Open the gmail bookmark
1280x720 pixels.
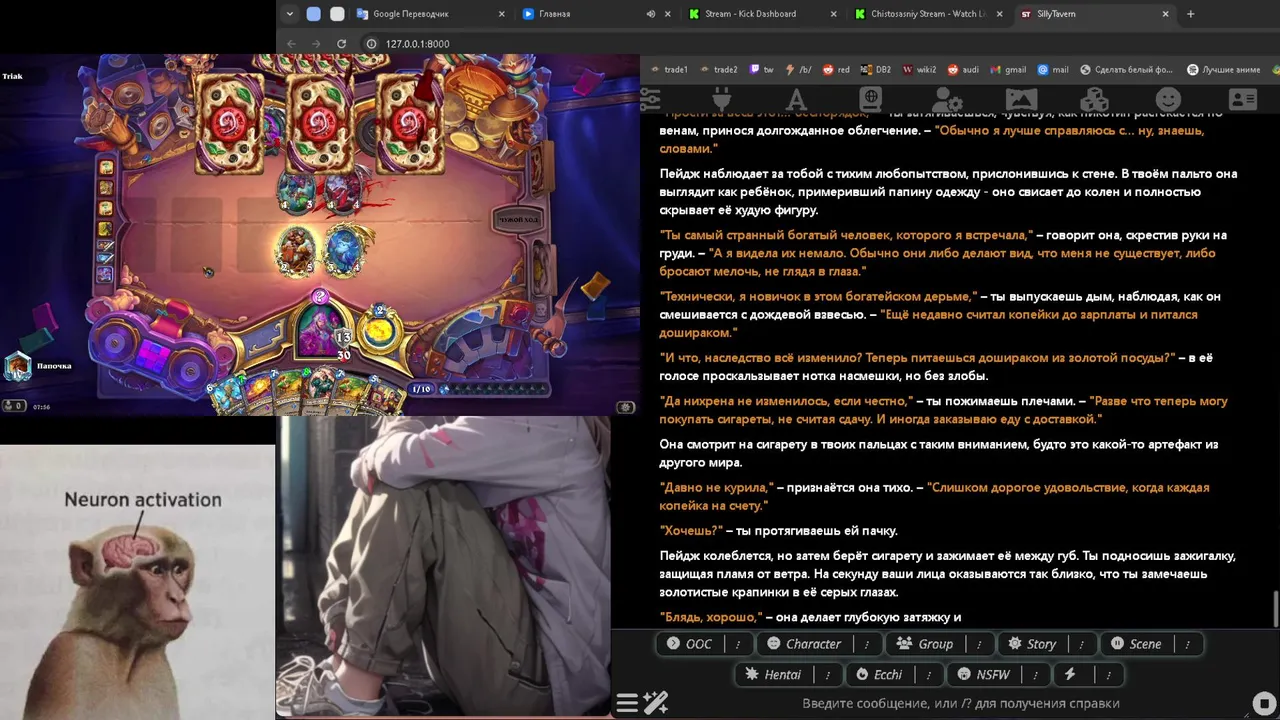point(1008,70)
